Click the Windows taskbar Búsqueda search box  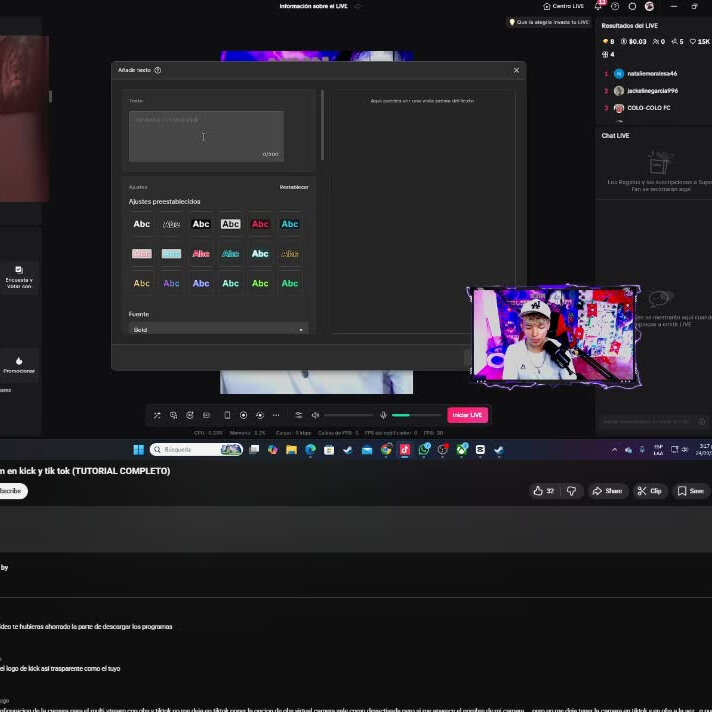tap(196, 450)
